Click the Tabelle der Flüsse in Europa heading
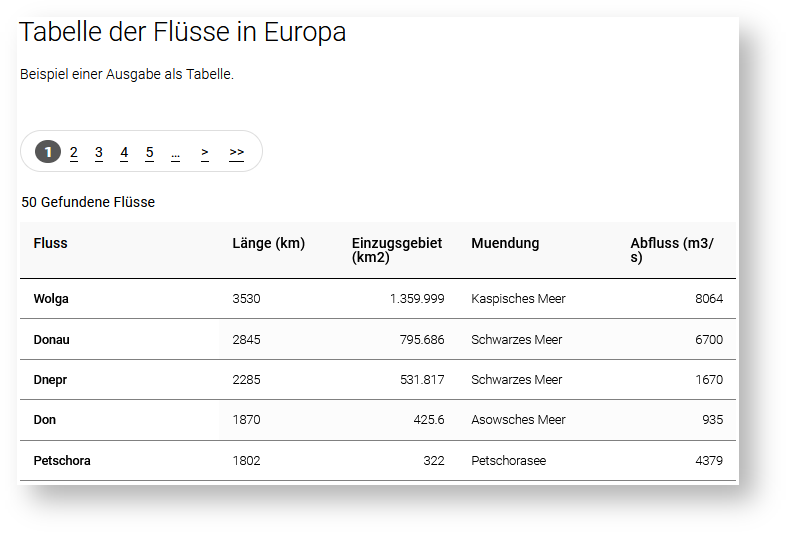Image resolution: width=787 pixels, height=533 pixels. point(183,32)
